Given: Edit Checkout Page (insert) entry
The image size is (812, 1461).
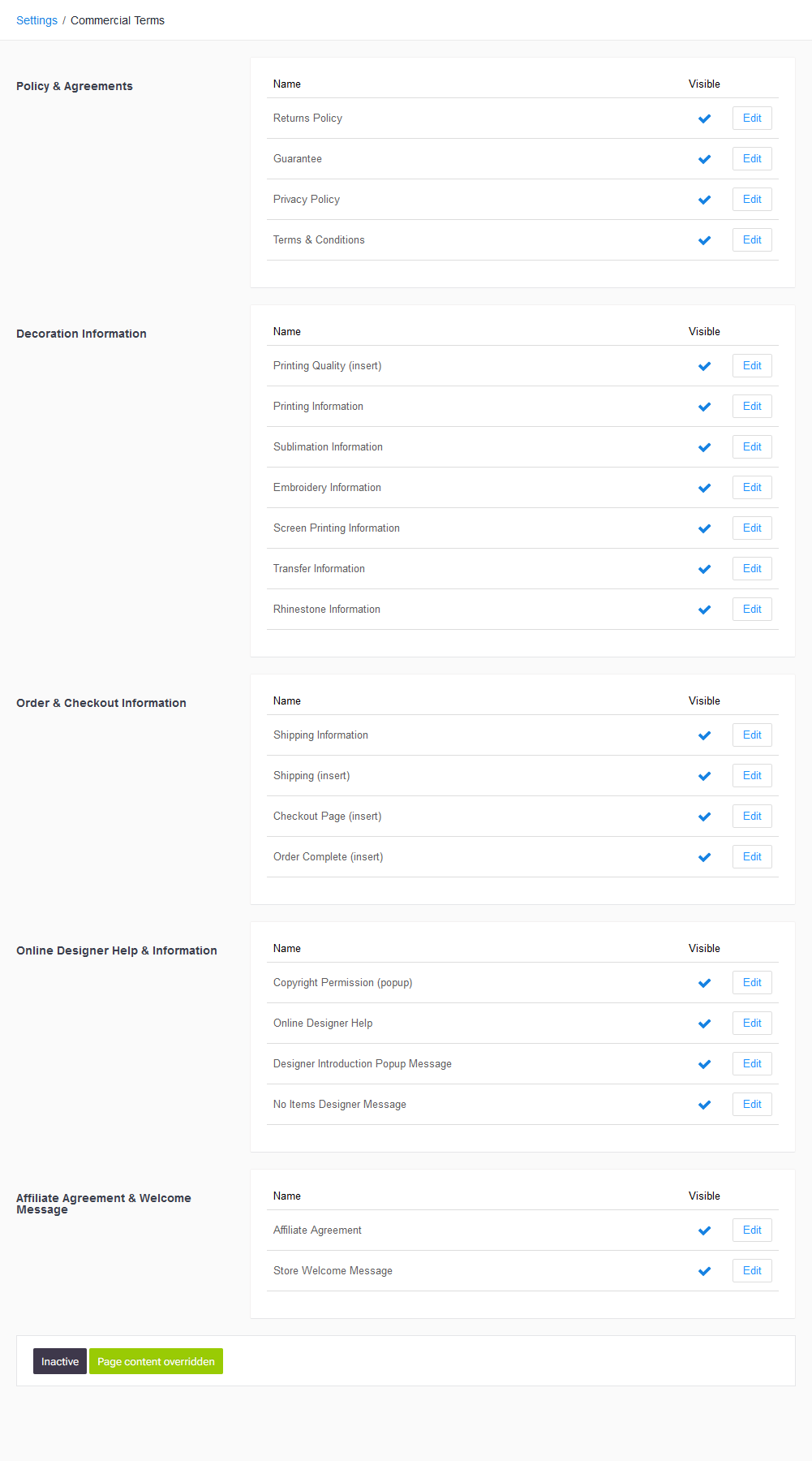Looking at the screenshot, I should click(752, 817).
